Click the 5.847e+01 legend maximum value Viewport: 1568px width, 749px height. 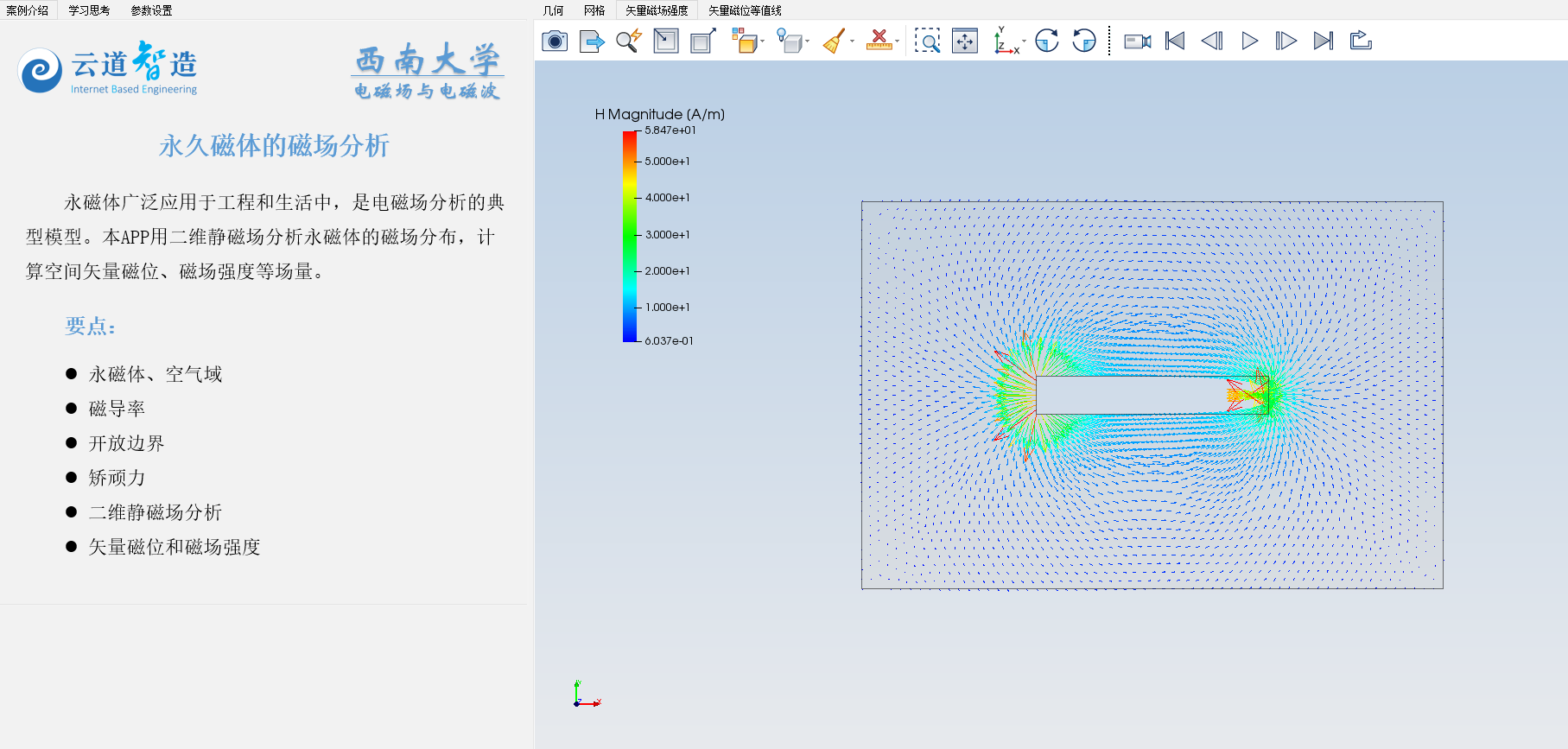coord(670,130)
